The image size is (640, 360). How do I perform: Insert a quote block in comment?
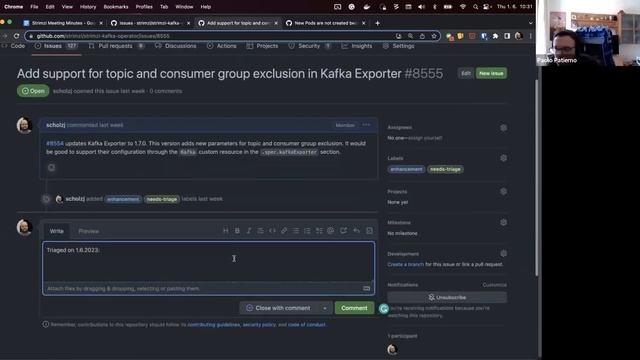pos(260,231)
